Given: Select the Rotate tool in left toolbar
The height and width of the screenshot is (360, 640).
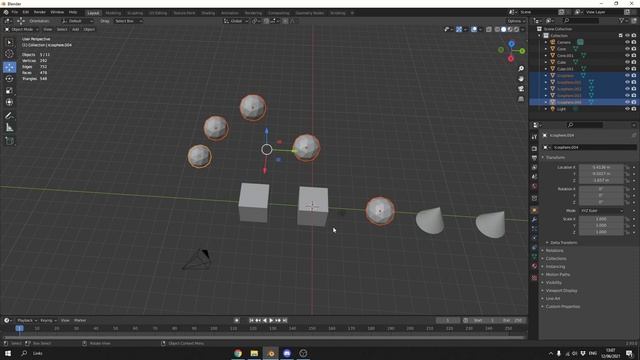Looking at the screenshot, I should point(9,78).
